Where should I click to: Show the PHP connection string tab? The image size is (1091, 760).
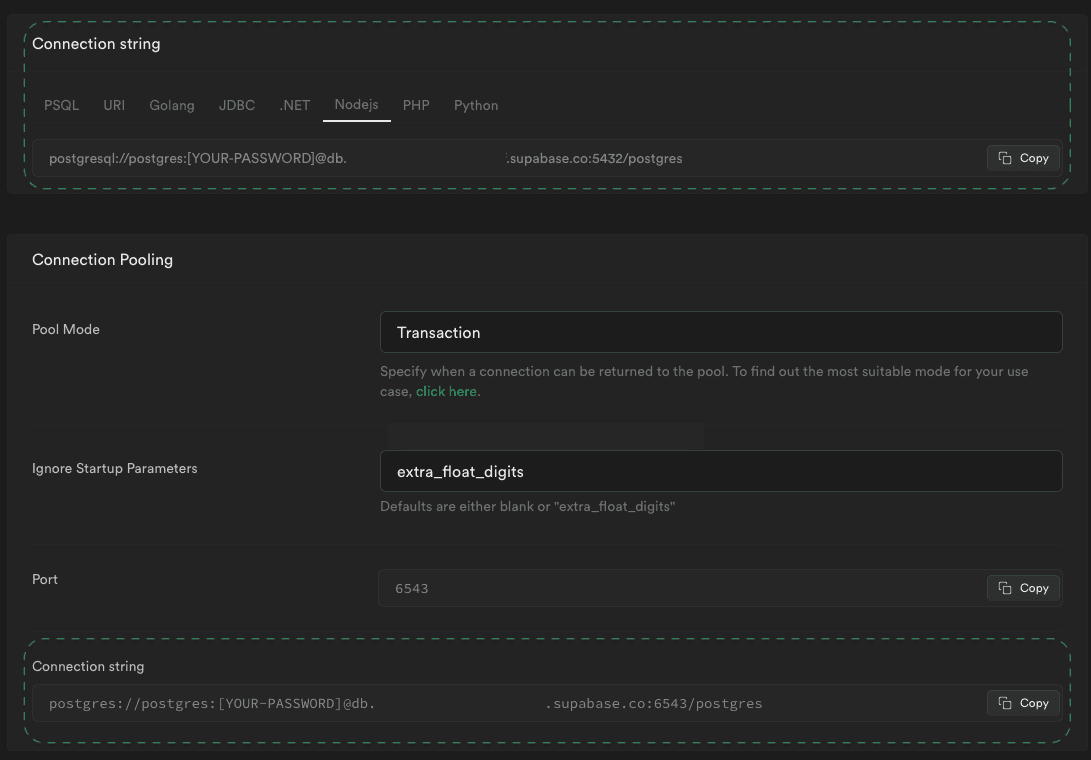point(416,105)
